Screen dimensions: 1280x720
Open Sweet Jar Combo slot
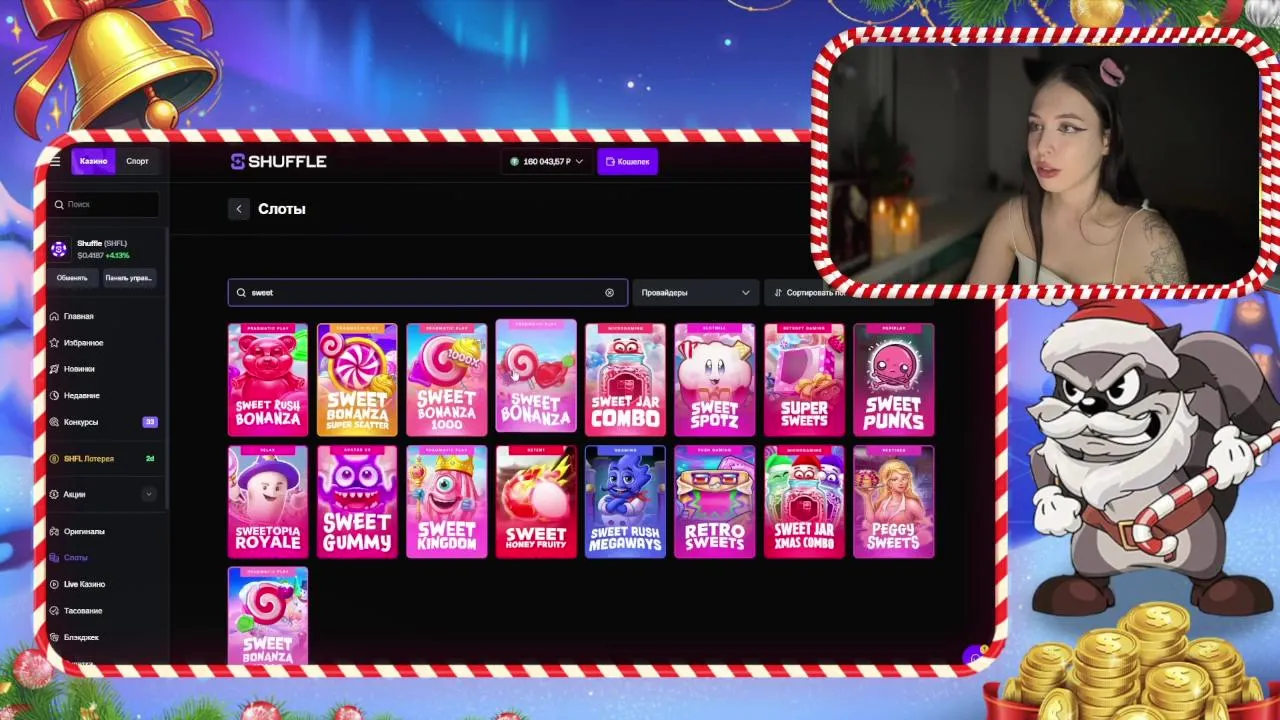point(625,379)
